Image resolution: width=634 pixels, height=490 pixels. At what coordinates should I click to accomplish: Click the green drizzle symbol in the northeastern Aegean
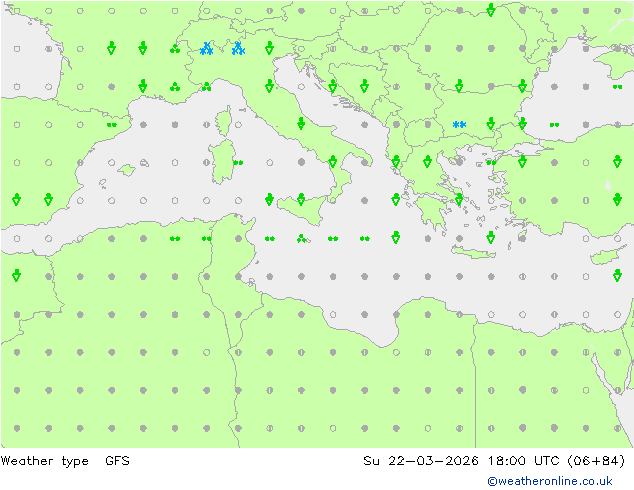pyautogui.click(x=491, y=163)
